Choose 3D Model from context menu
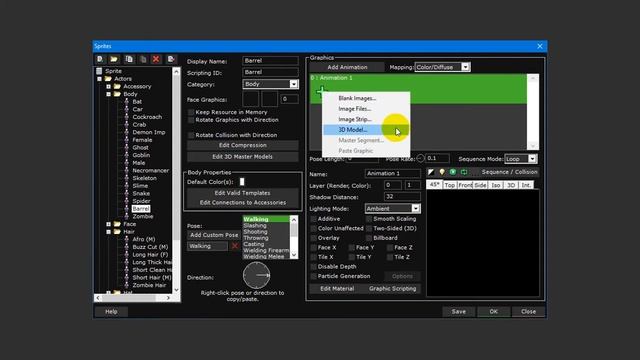Screen dimensions: 640x360 (x=366, y=130)
